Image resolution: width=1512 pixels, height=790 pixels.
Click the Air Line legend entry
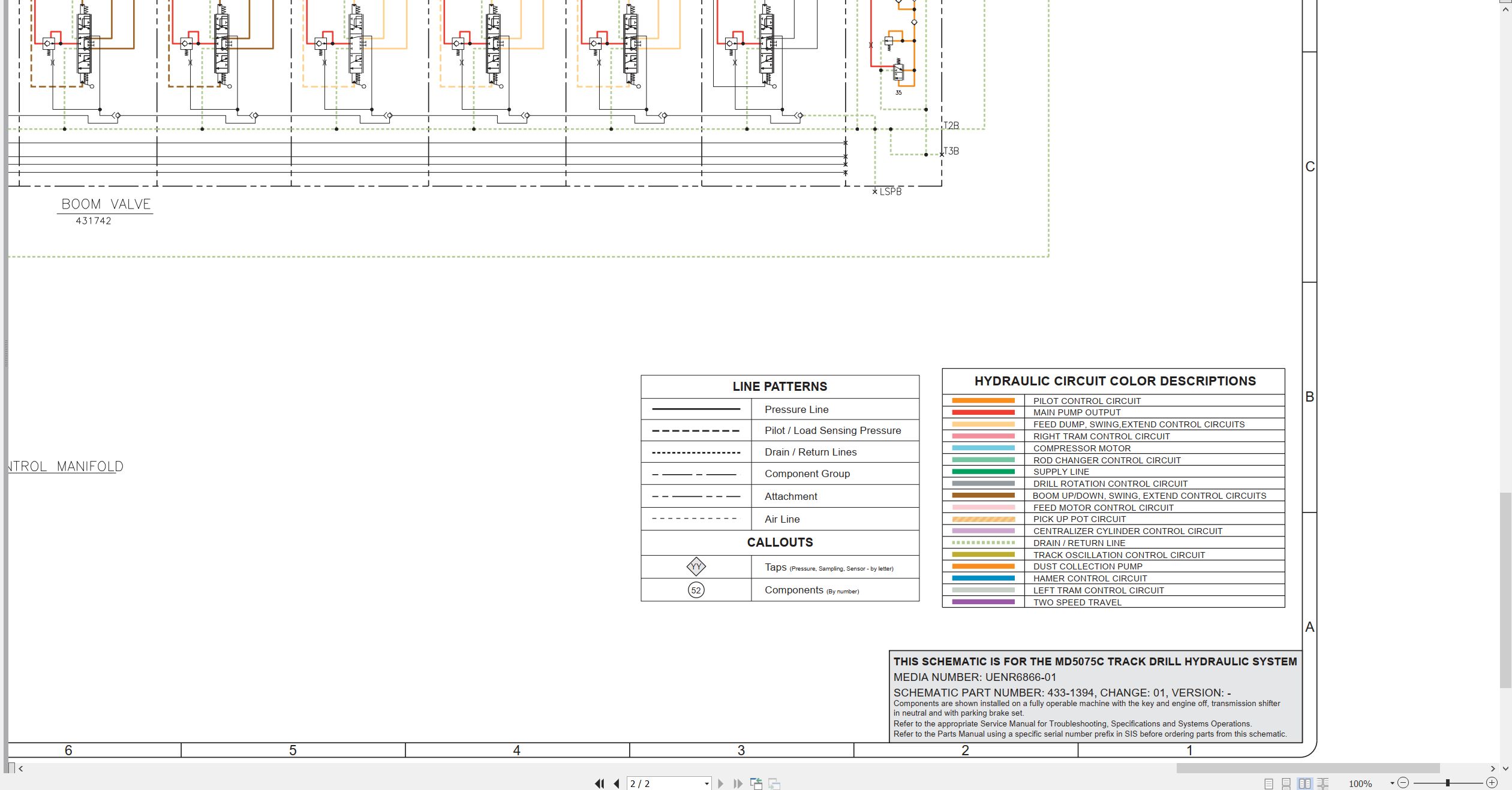pos(781,519)
